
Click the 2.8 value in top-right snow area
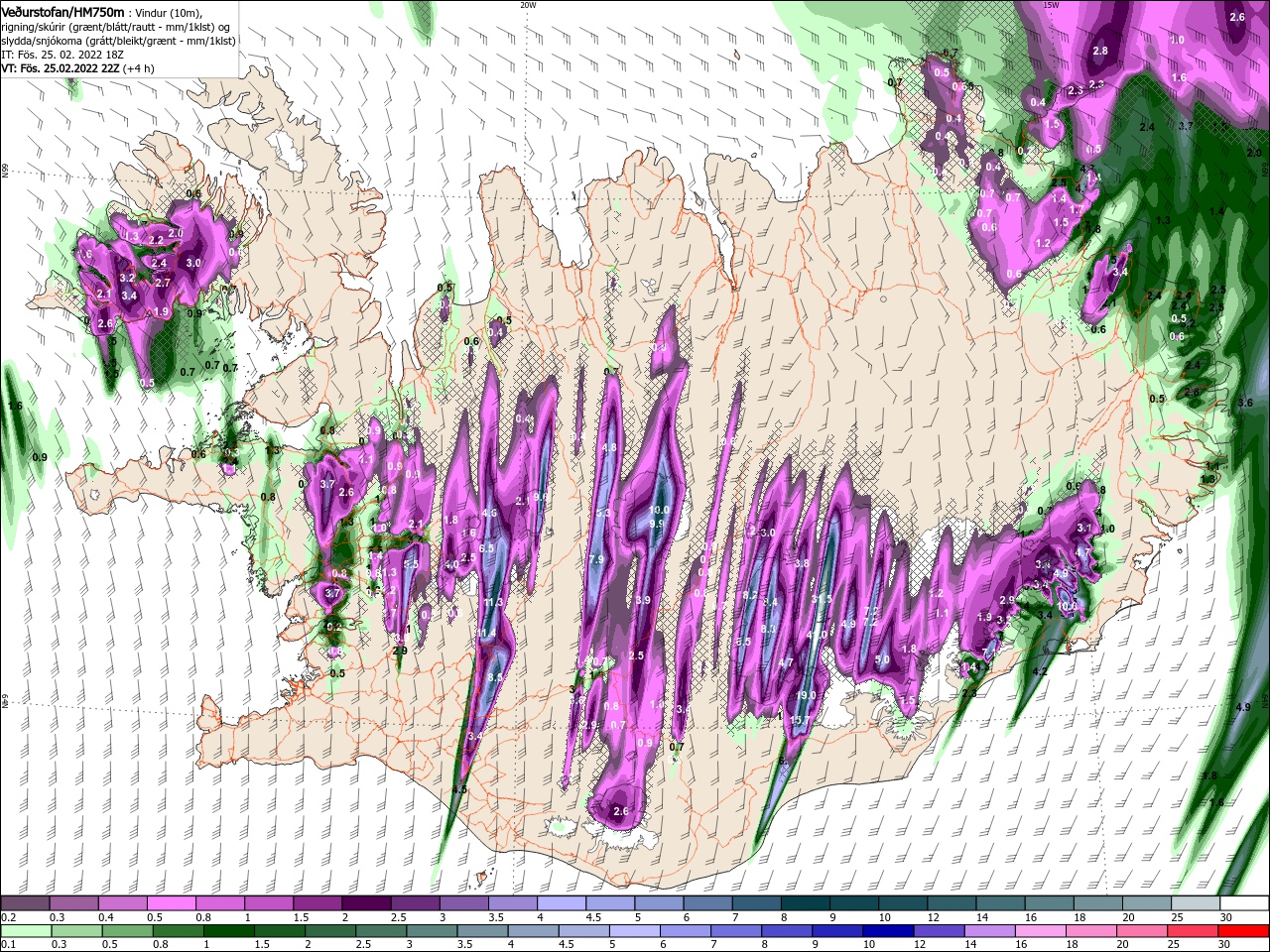(x=1099, y=51)
